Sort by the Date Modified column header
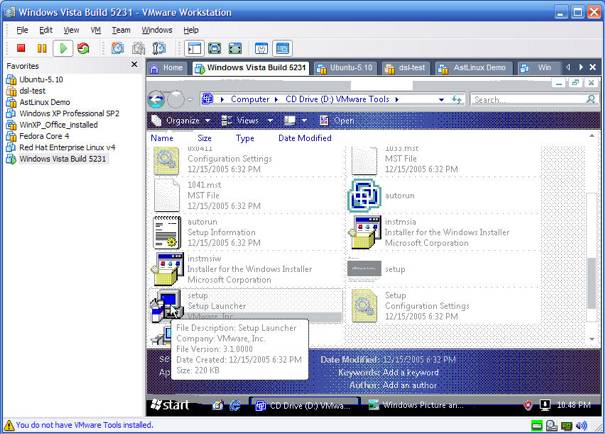Image resolution: width=605 pixels, height=434 pixels. tap(305, 138)
